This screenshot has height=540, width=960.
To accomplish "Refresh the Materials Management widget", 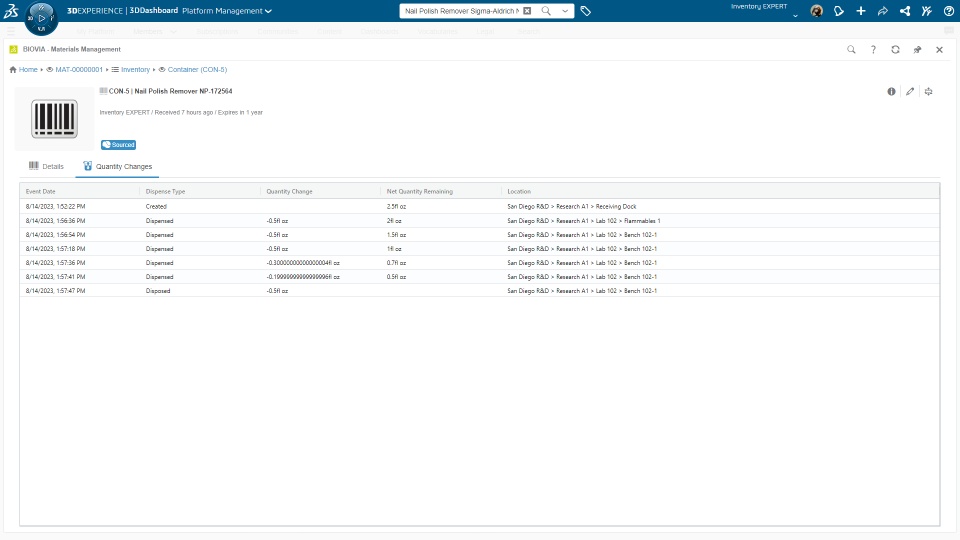I will tap(895, 50).
